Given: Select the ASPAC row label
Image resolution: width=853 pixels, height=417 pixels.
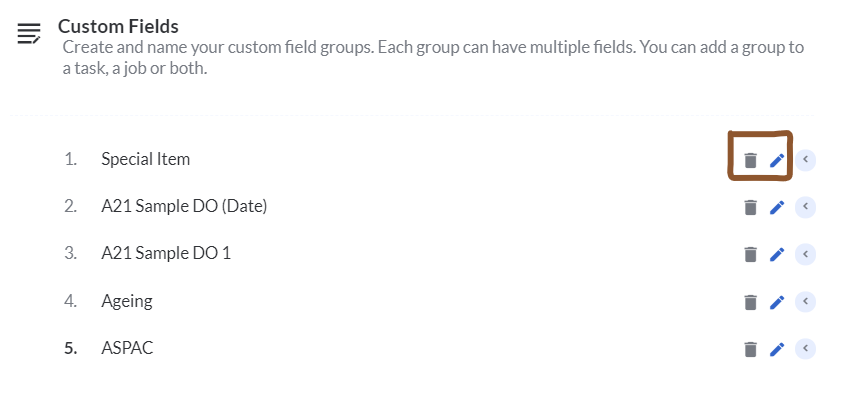Looking at the screenshot, I should 127,348.
